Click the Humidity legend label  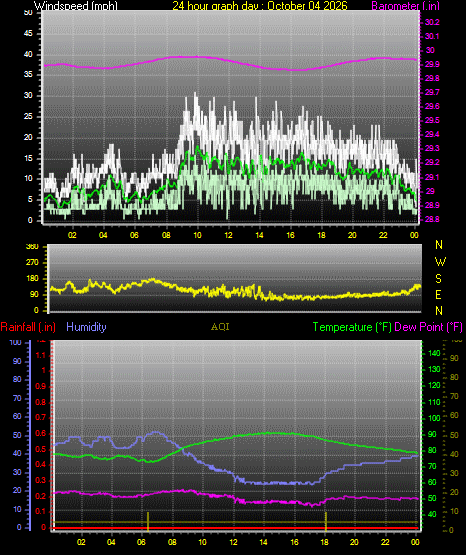pos(86,327)
